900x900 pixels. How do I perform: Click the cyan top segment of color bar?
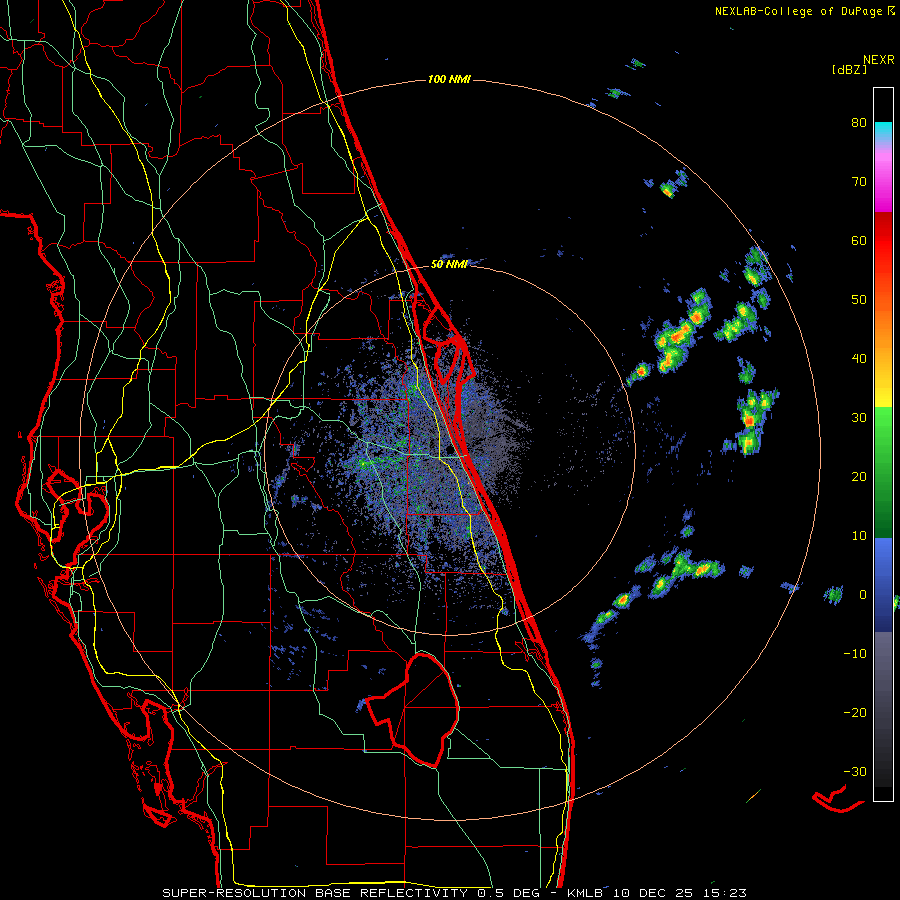tap(883, 131)
